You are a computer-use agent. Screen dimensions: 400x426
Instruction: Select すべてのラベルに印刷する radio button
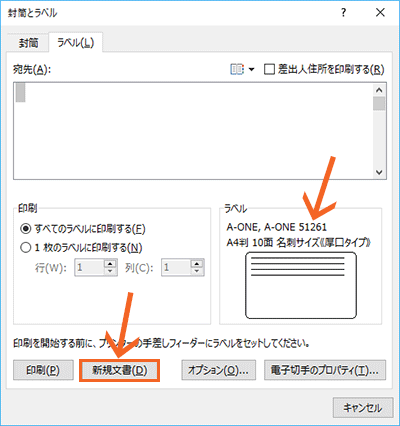[x=26, y=229]
